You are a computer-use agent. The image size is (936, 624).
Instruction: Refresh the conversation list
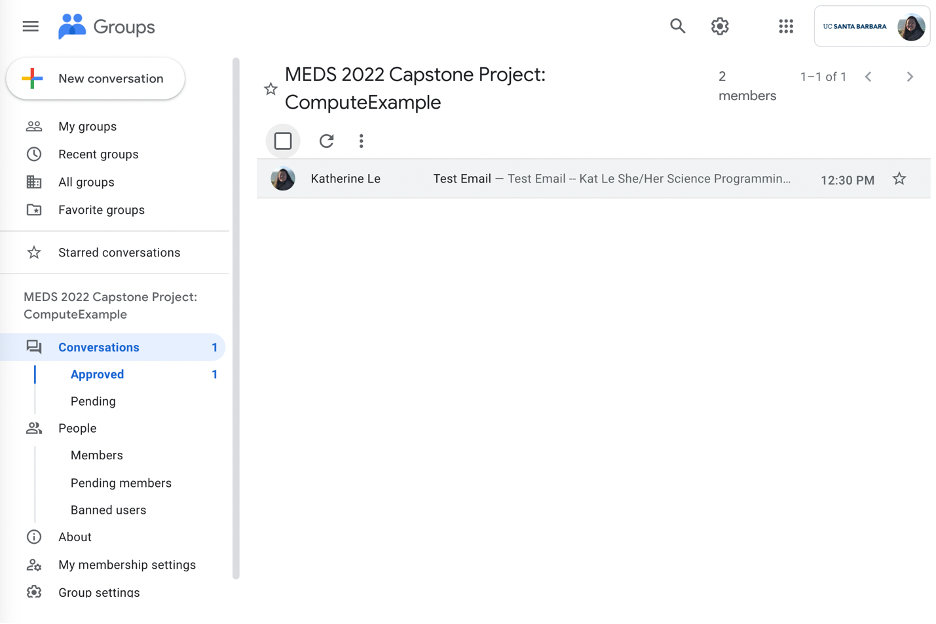tap(327, 141)
